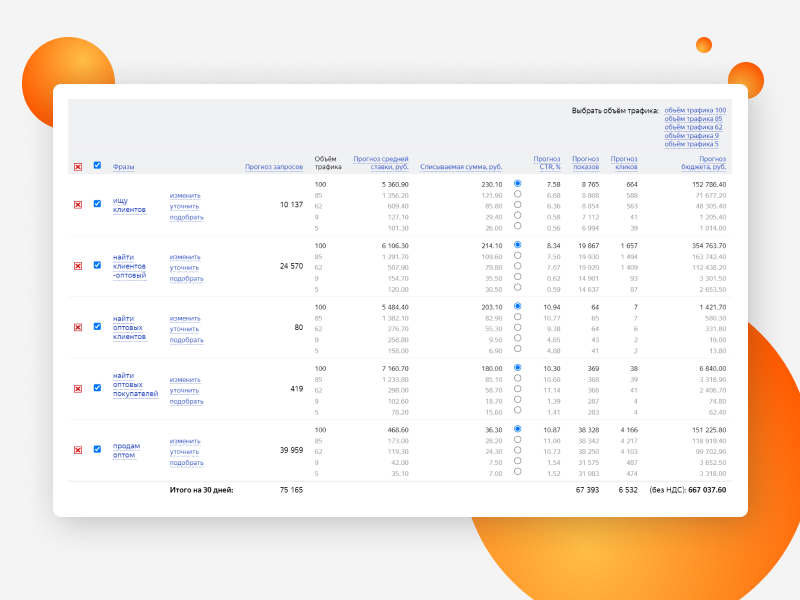The image size is (800, 600).
Task: Click 'изменить' for the phrase 'ищу клиентов'
Action: coord(185,195)
